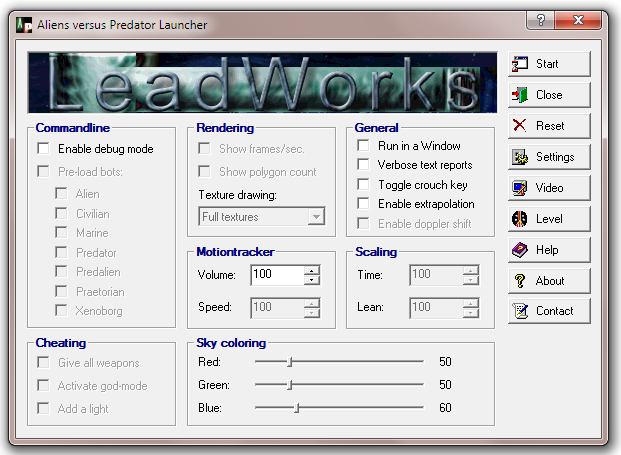The height and width of the screenshot is (455, 621).
Task: Click the Scaling Time input field
Action: tap(436, 275)
